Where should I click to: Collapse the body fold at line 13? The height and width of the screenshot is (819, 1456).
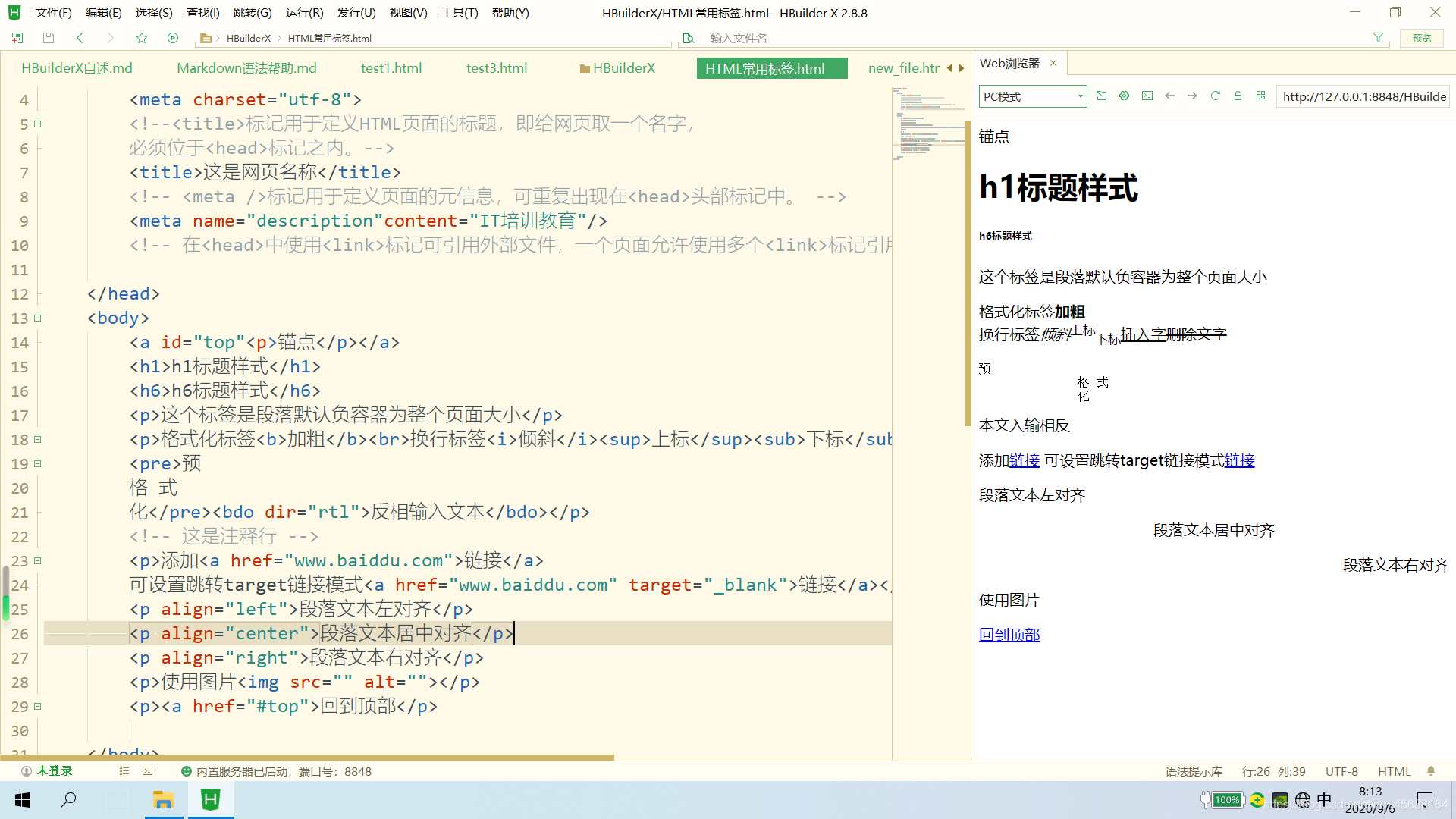pos(37,318)
